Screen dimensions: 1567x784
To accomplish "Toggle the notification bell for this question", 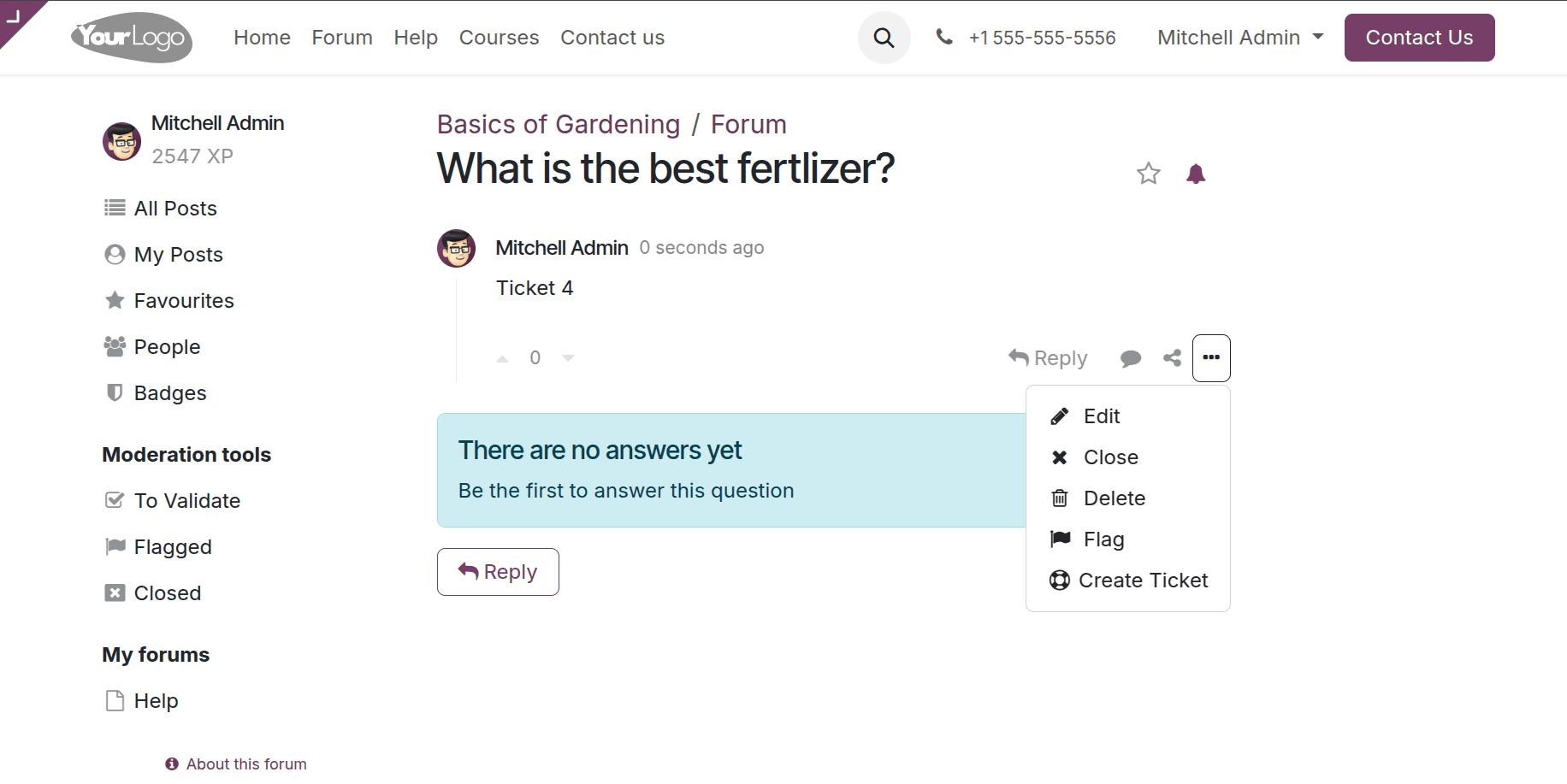I will [1196, 173].
